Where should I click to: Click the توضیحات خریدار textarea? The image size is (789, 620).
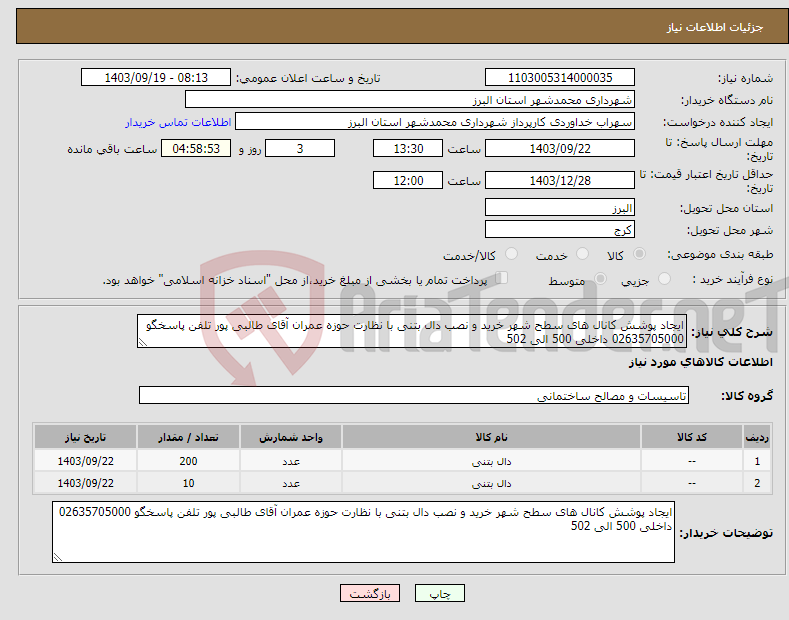363,532
